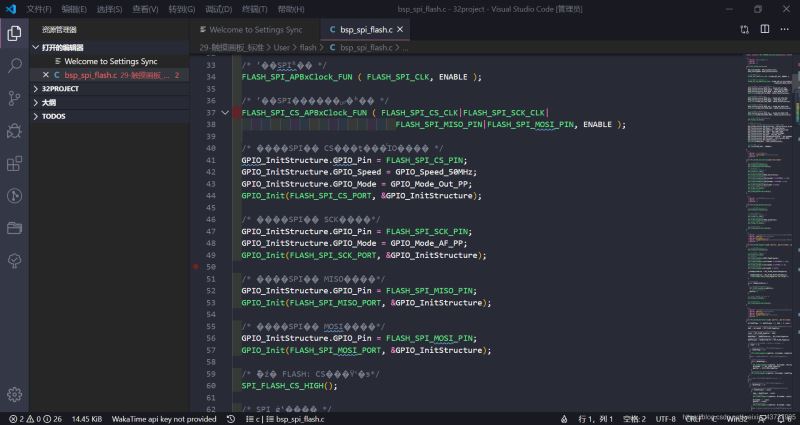This screenshot has height=425, width=800.
Task: Open the Run and Debug view
Action: point(14,131)
